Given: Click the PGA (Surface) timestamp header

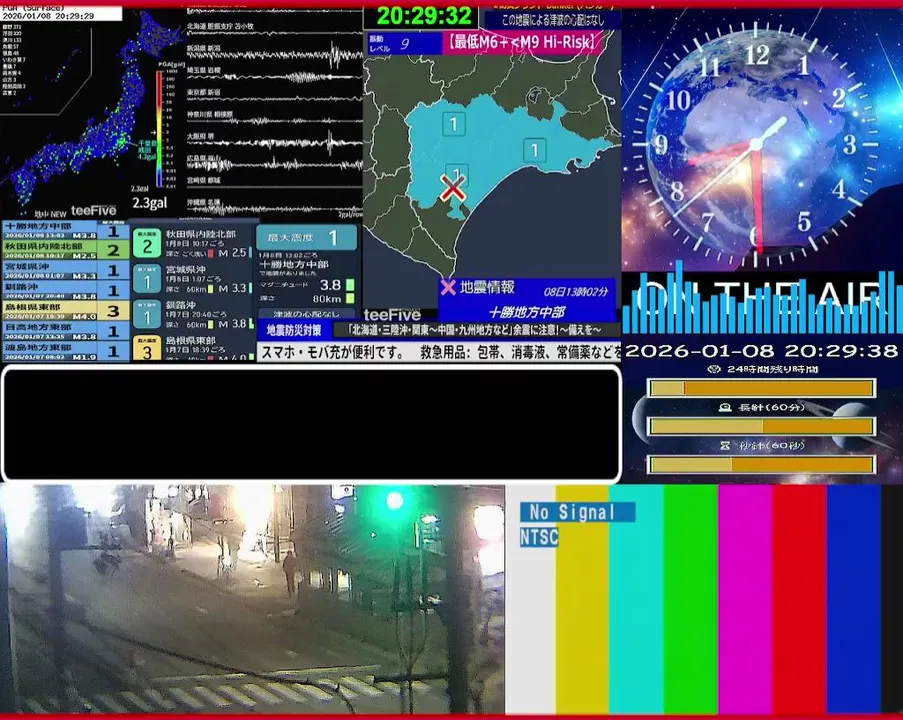Looking at the screenshot, I should click(x=61, y=13).
